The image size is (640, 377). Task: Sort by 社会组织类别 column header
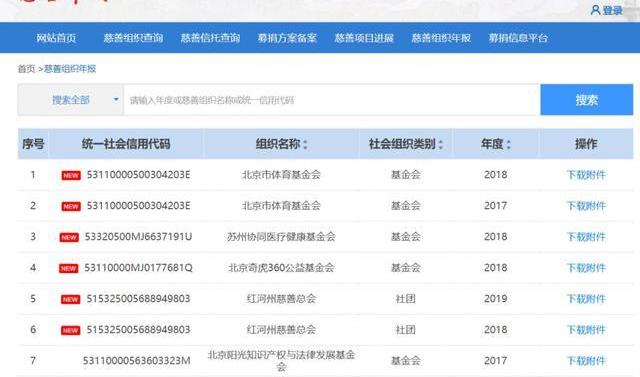click(406, 144)
